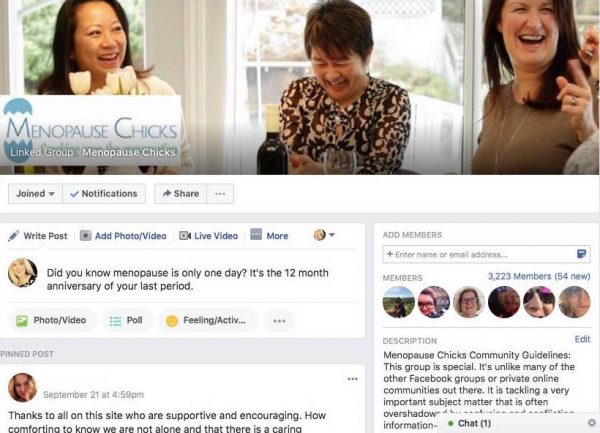Toggle the Notifications checkmark button
The width and height of the screenshot is (600, 433).
click(x=104, y=194)
